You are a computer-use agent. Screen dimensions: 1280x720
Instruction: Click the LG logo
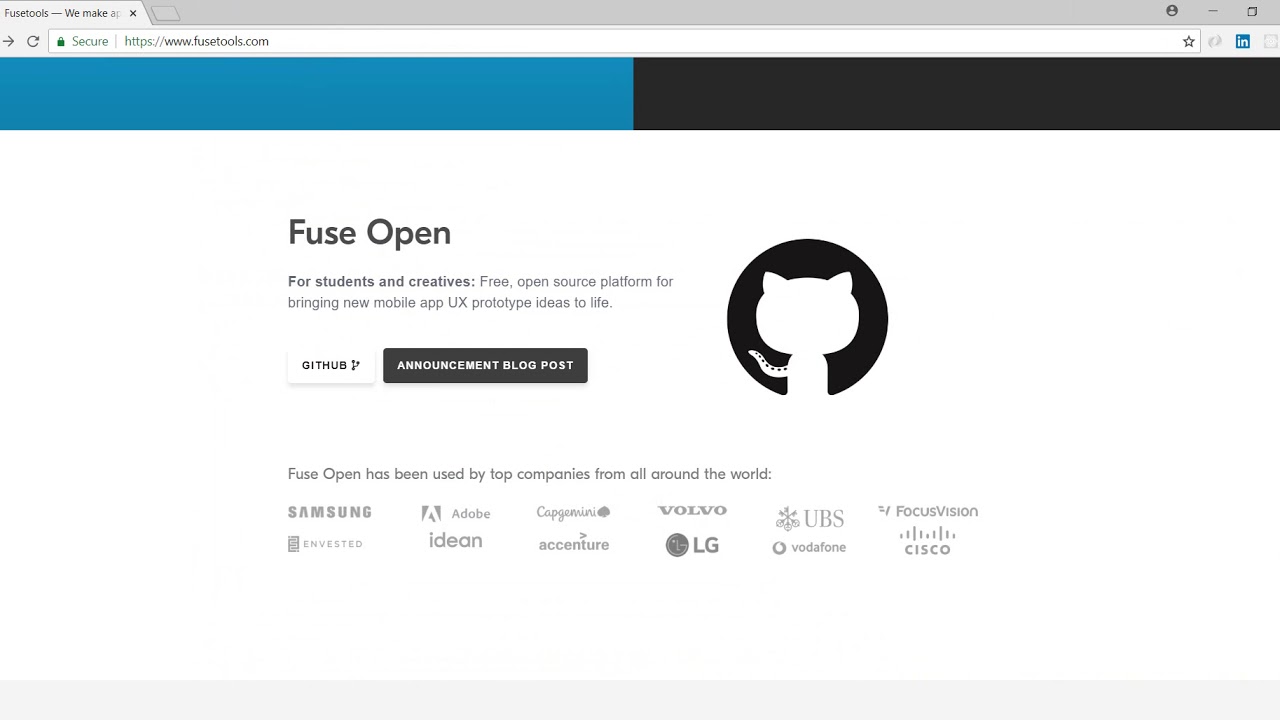pyautogui.click(x=692, y=545)
